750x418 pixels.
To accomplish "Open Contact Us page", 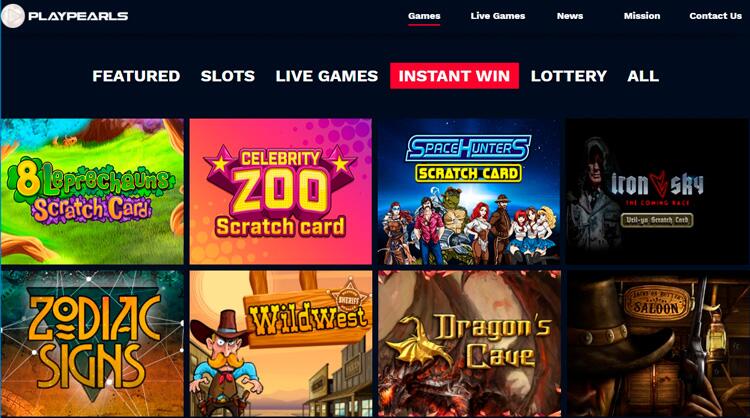I will (x=715, y=16).
